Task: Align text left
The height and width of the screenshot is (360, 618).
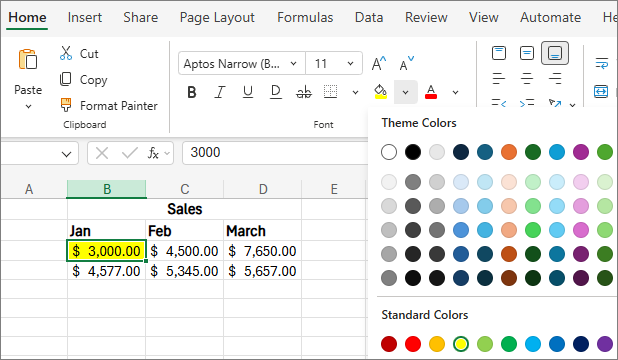Action: (x=499, y=78)
